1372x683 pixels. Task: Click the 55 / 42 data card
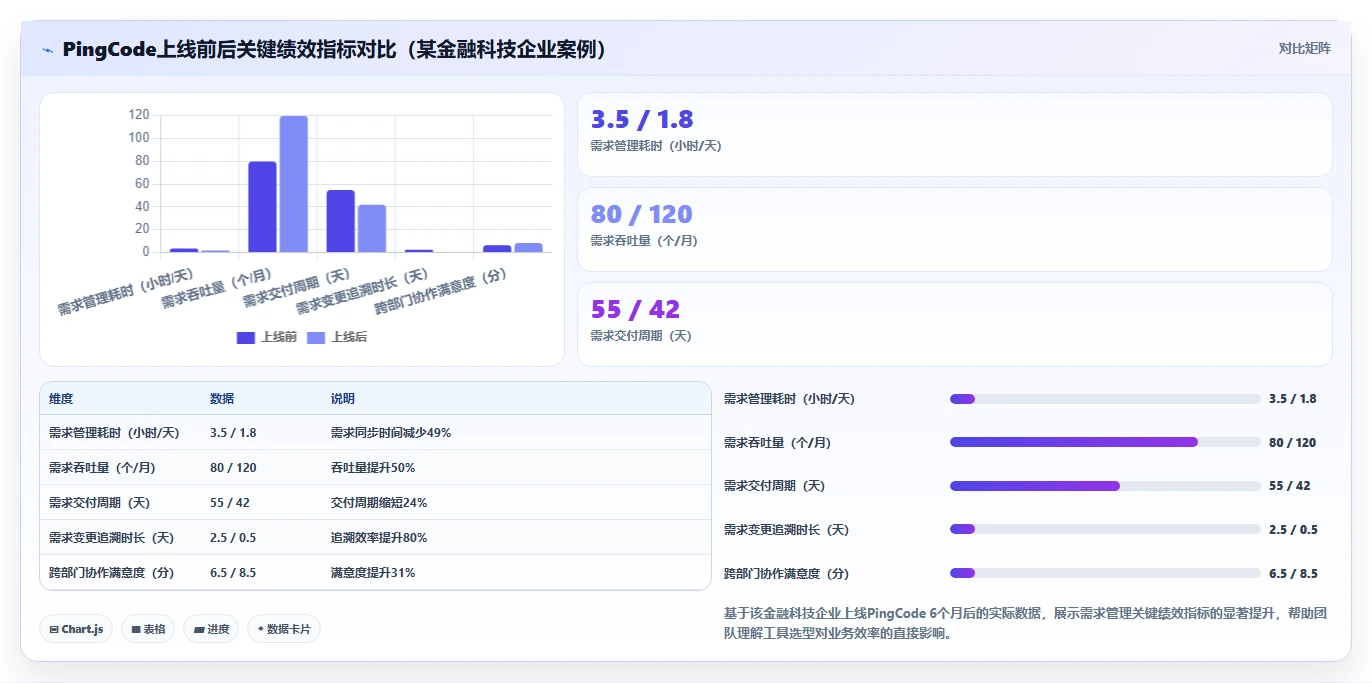click(x=955, y=325)
